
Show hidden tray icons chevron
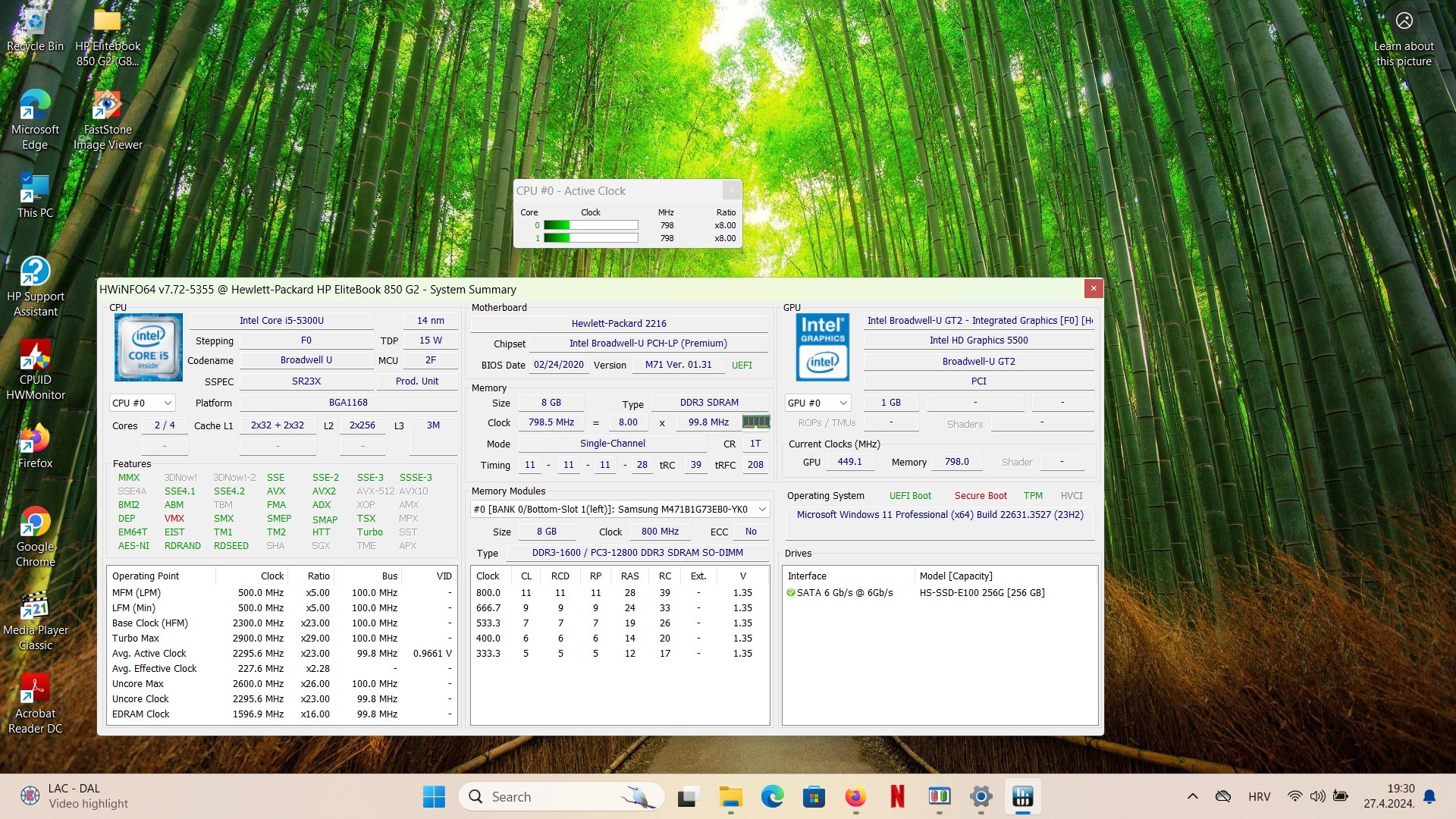point(1192,796)
